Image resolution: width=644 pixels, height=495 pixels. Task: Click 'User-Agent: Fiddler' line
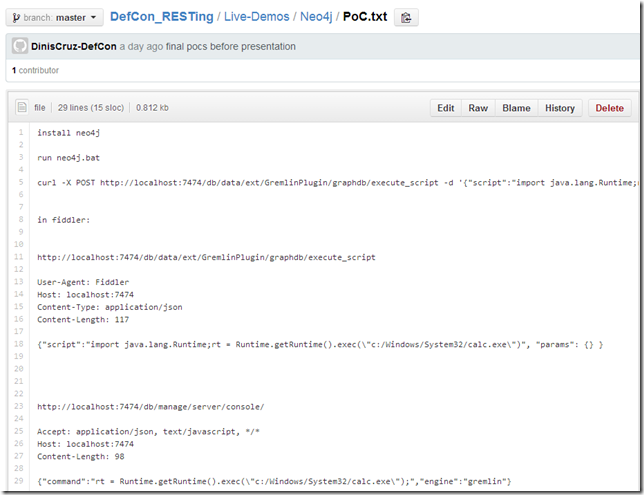[x=83, y=282]
